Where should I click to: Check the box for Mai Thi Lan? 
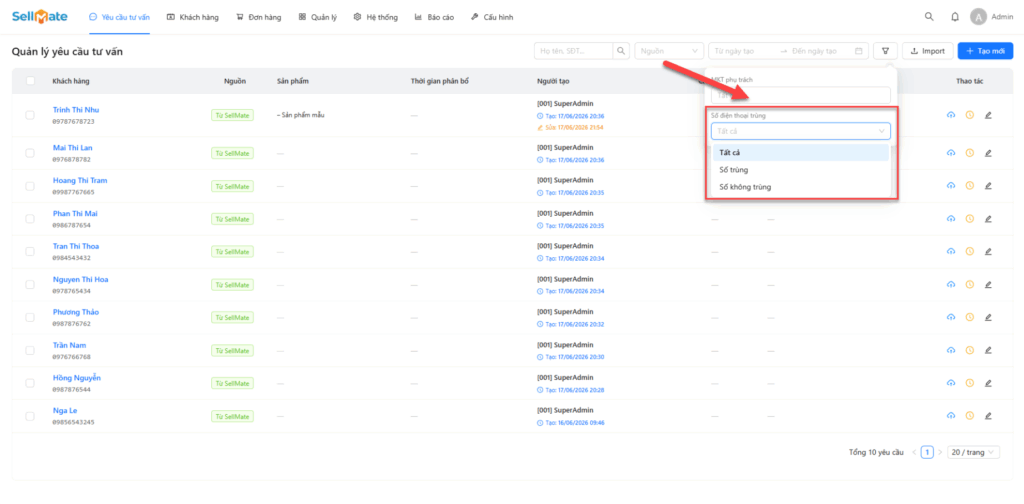(30, 153)
